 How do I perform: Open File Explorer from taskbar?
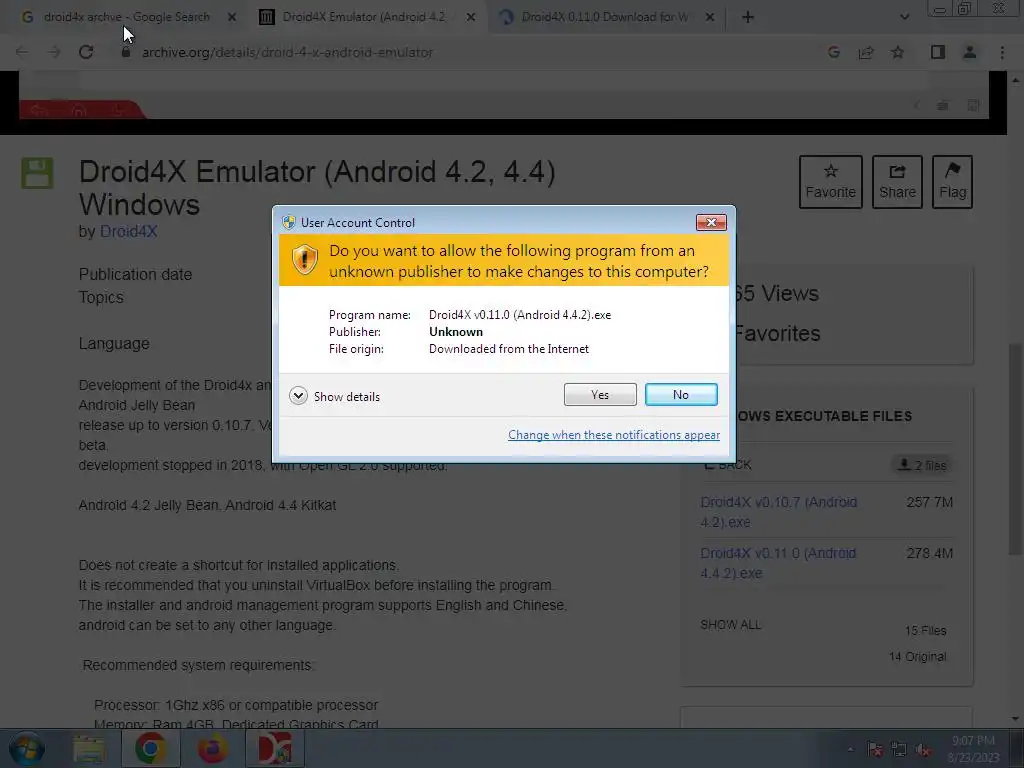coord(89,748)
